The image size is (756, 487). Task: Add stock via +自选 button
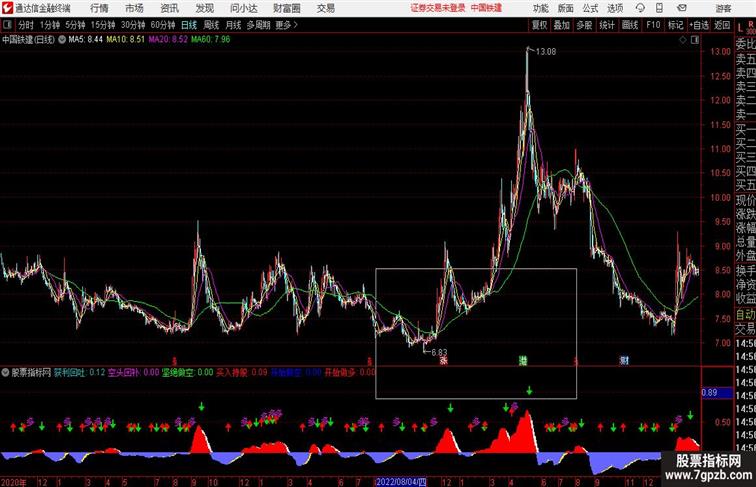click(699, 25)
